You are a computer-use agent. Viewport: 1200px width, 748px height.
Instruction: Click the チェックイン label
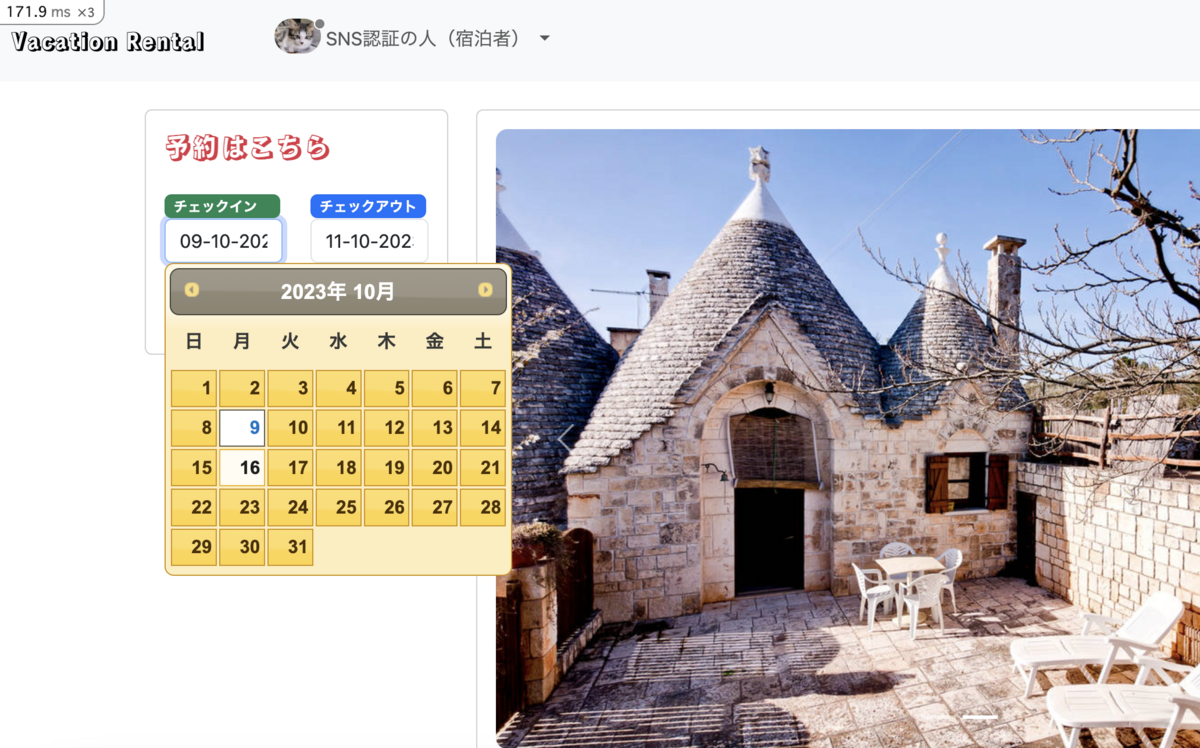(222, 206)
